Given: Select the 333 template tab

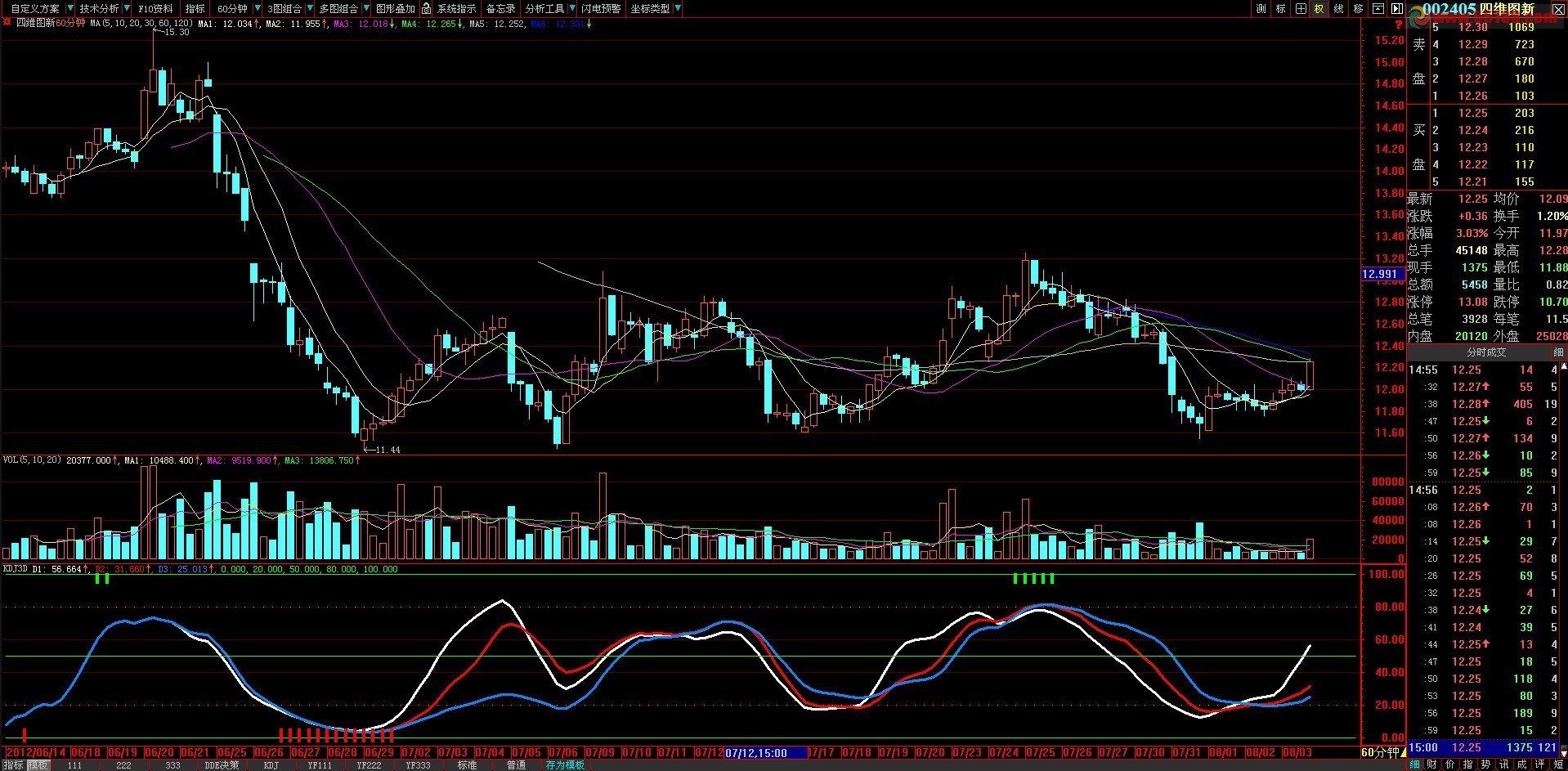Looking at the screenshot, I should pos(172,765).
